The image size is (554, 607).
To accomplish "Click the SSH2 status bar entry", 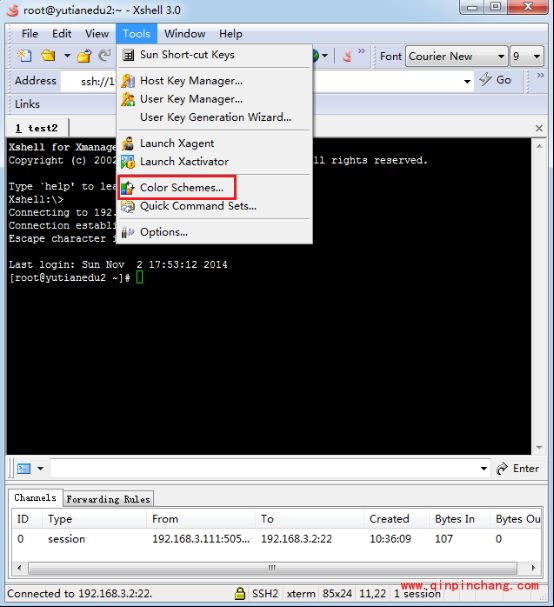I will [265, 594].
